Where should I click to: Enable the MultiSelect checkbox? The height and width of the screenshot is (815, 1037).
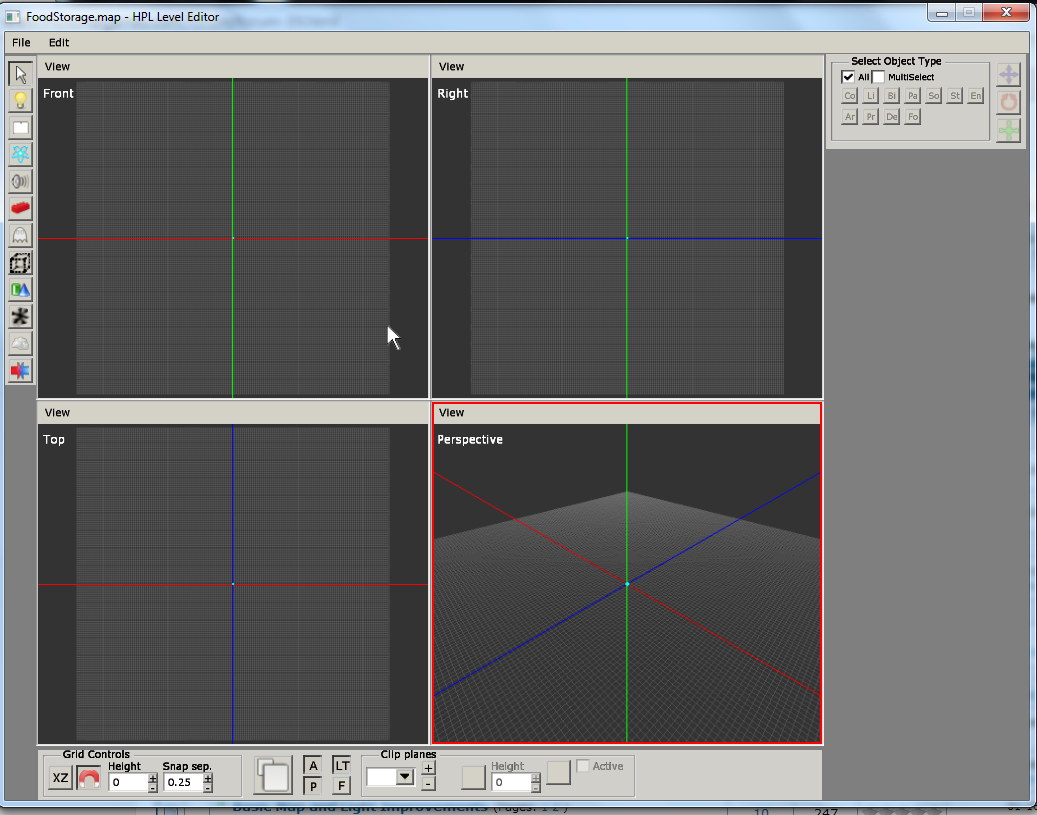pyautogui.click(x=879, y=77)
